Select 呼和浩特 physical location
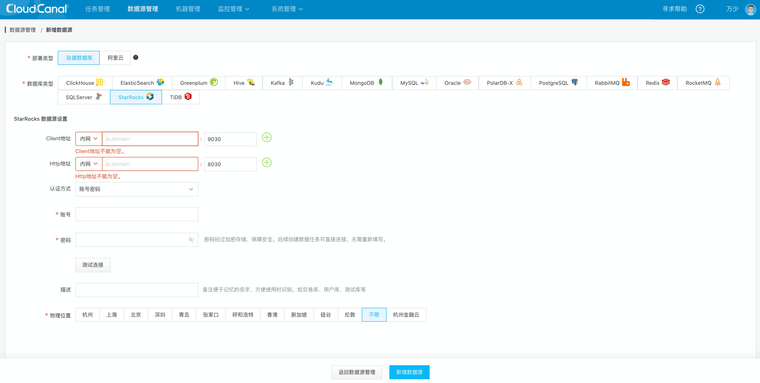The image size is (760, 383). coord(243,315)
